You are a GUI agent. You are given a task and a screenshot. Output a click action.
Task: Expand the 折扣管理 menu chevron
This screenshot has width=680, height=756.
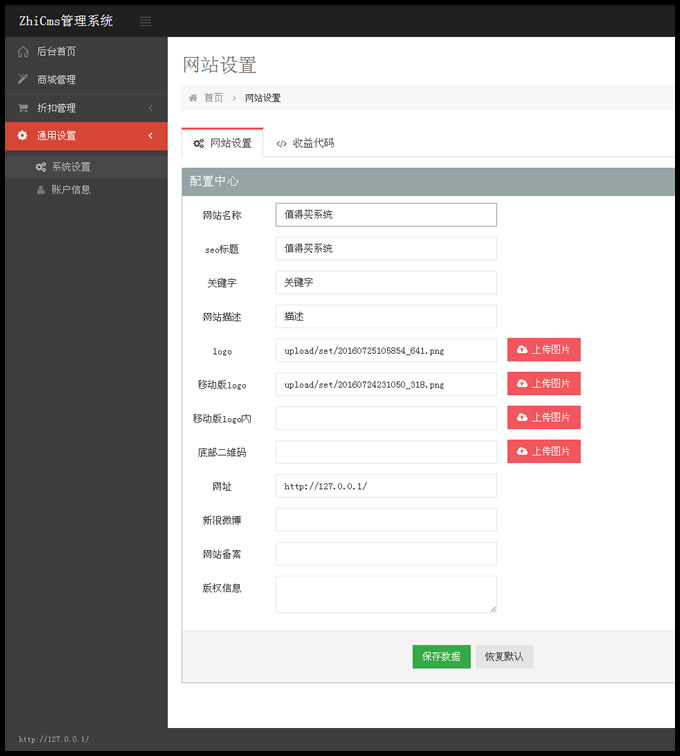pyautogui.click(x=150, y=108)
